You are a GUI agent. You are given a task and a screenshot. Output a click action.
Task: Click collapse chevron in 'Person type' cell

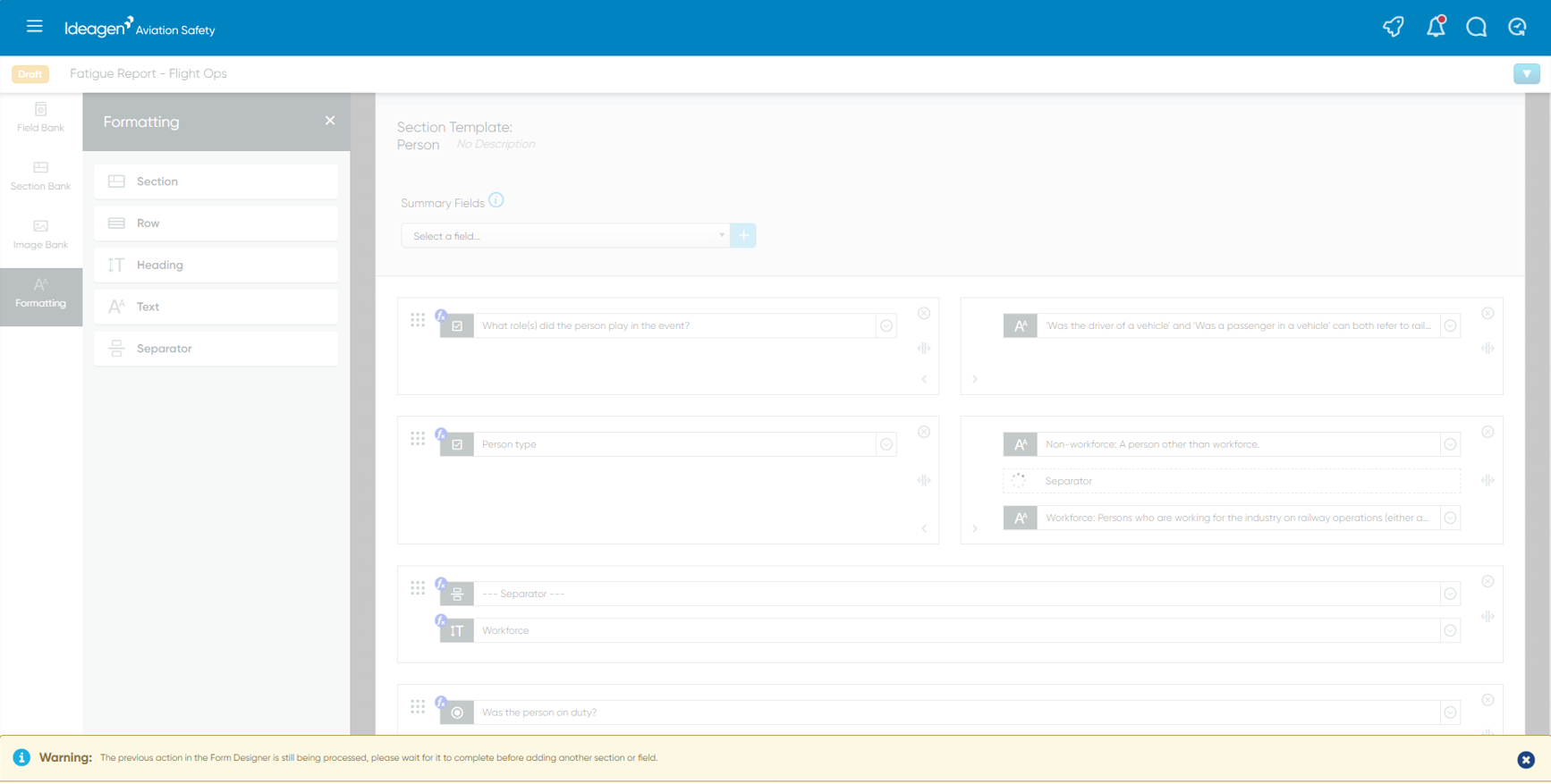tap(924, 529)
